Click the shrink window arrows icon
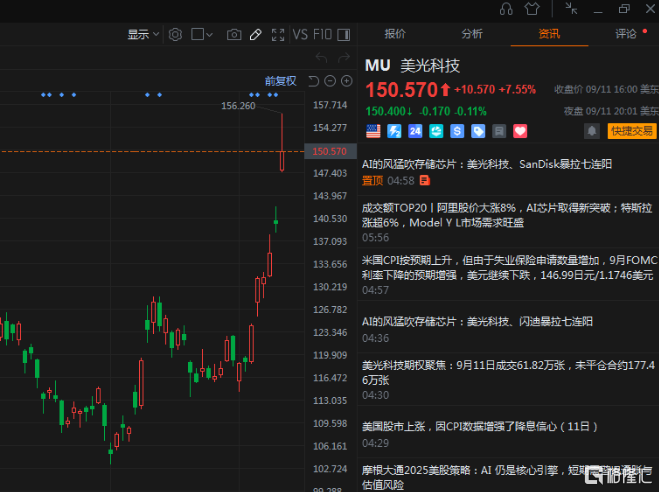This screenshot has width=659, height=492. pos(571,8)
